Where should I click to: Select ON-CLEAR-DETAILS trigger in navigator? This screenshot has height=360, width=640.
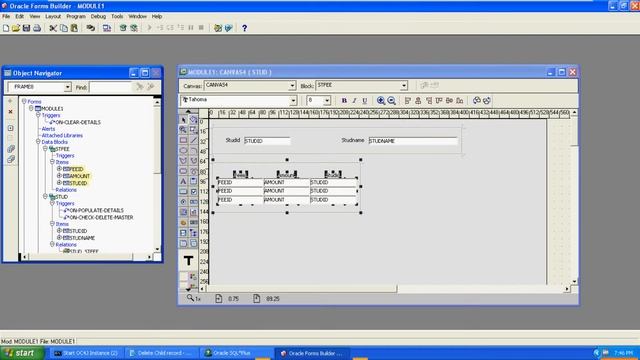(x=78, y=122)
